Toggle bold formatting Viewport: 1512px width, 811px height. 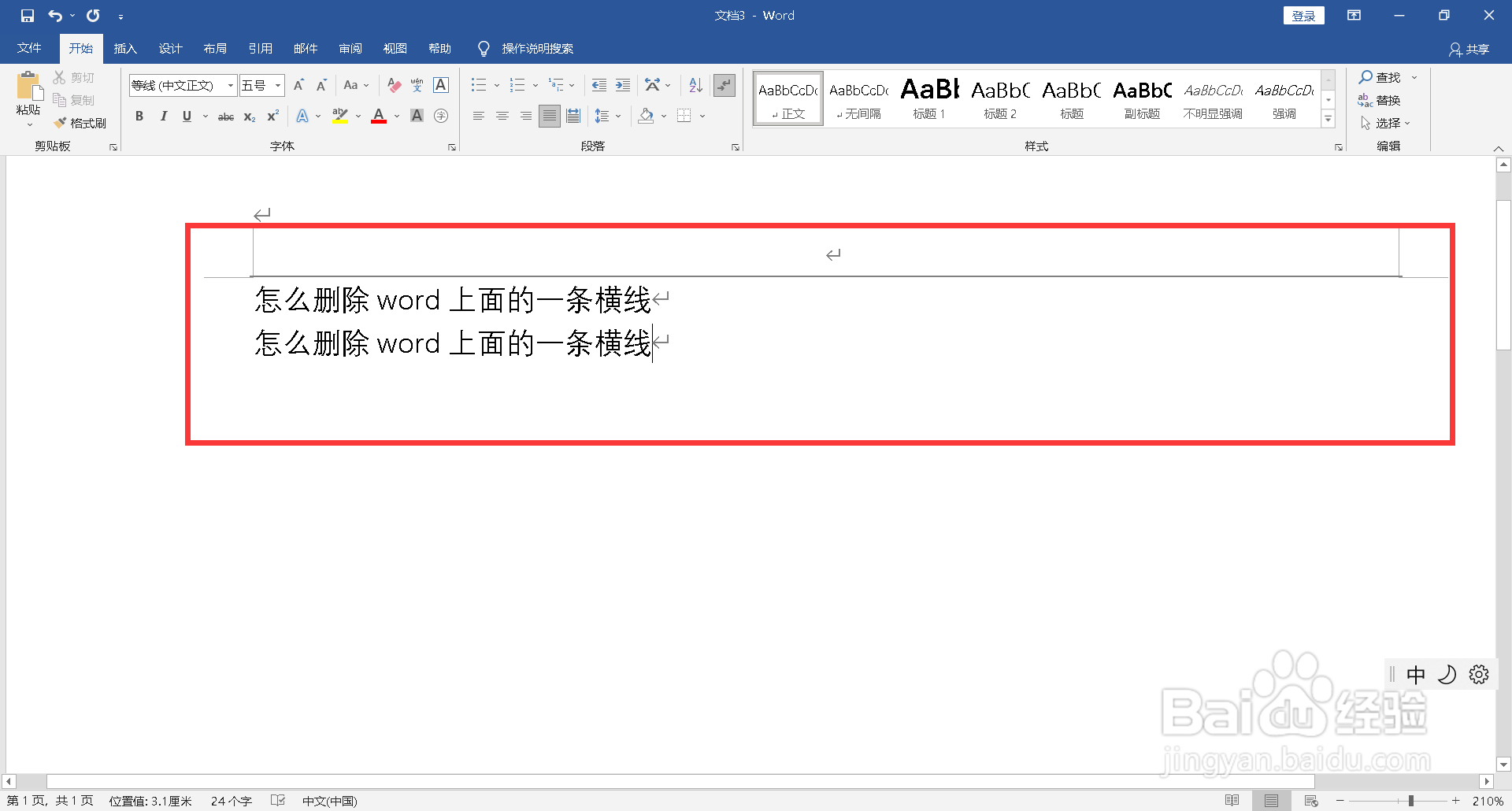(x=139, y=116)
